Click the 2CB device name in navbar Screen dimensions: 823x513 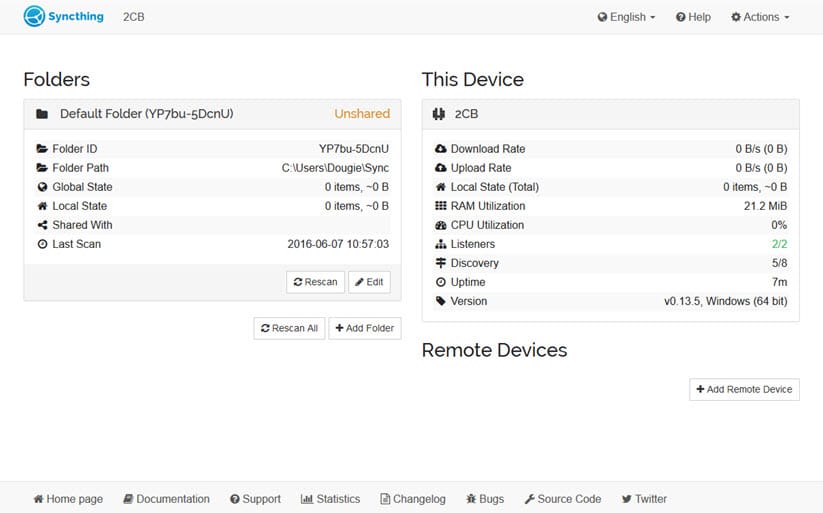[133, 17]
